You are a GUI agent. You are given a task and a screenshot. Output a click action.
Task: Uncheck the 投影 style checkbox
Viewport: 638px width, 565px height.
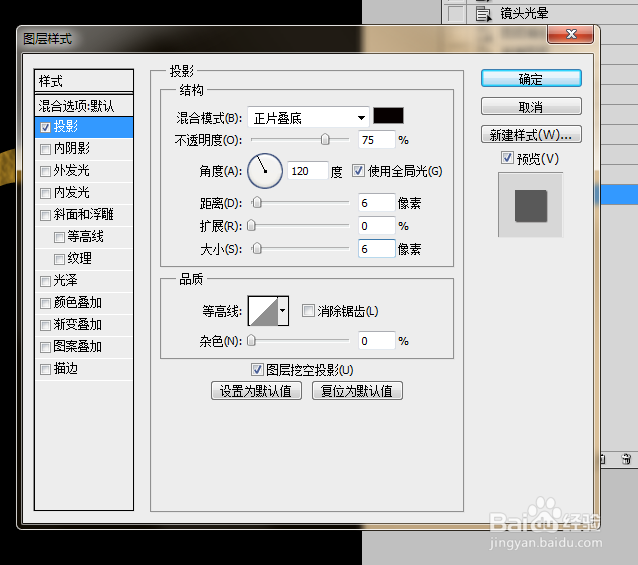[46, 127]
